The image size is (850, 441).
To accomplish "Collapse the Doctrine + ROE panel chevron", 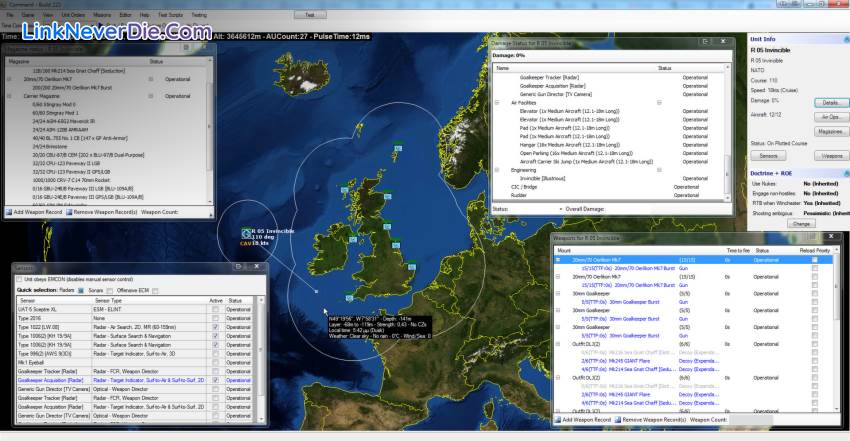I will [846, 173].
